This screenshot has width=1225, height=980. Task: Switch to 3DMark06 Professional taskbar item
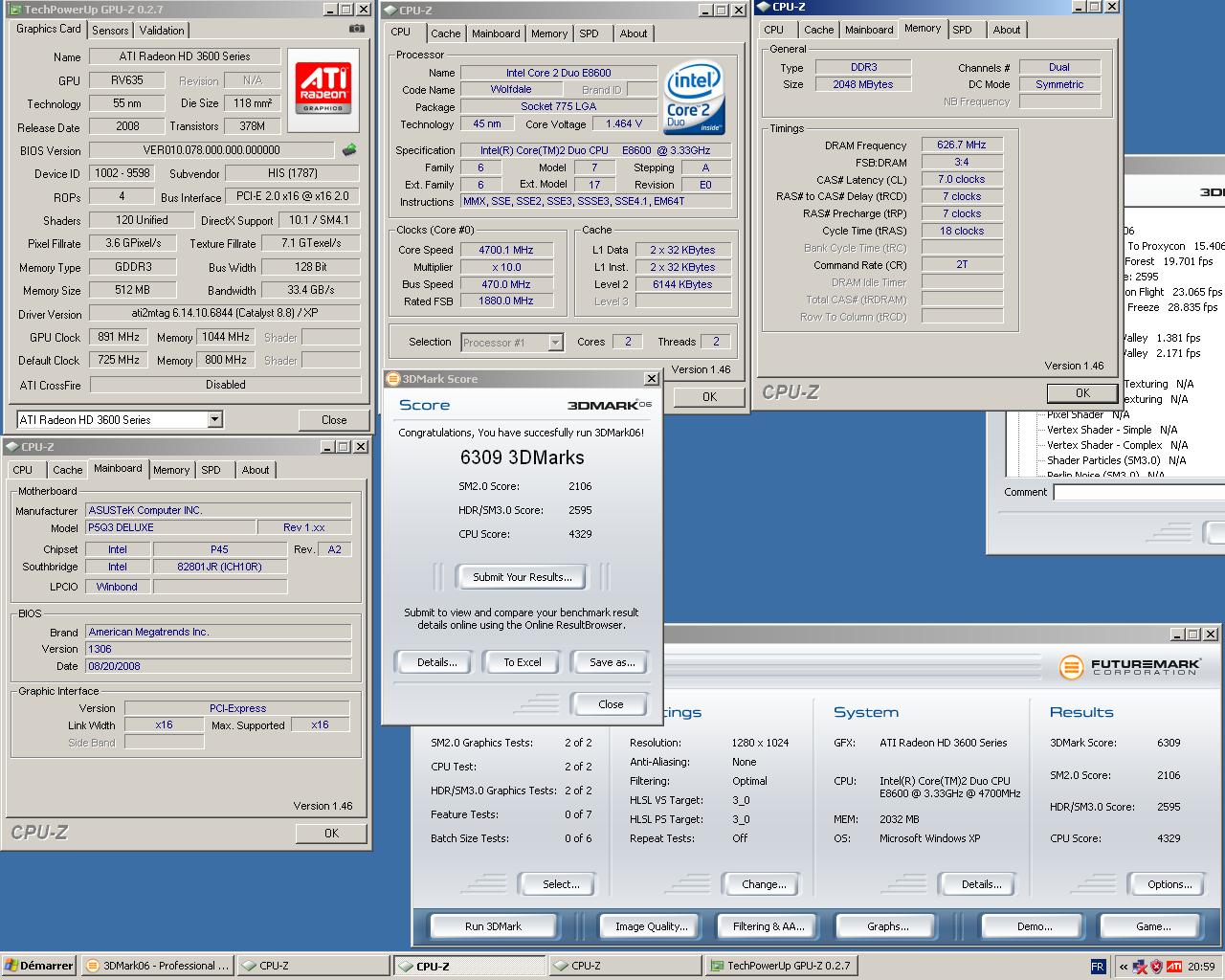pyautogui.click(x=156, y=966)
